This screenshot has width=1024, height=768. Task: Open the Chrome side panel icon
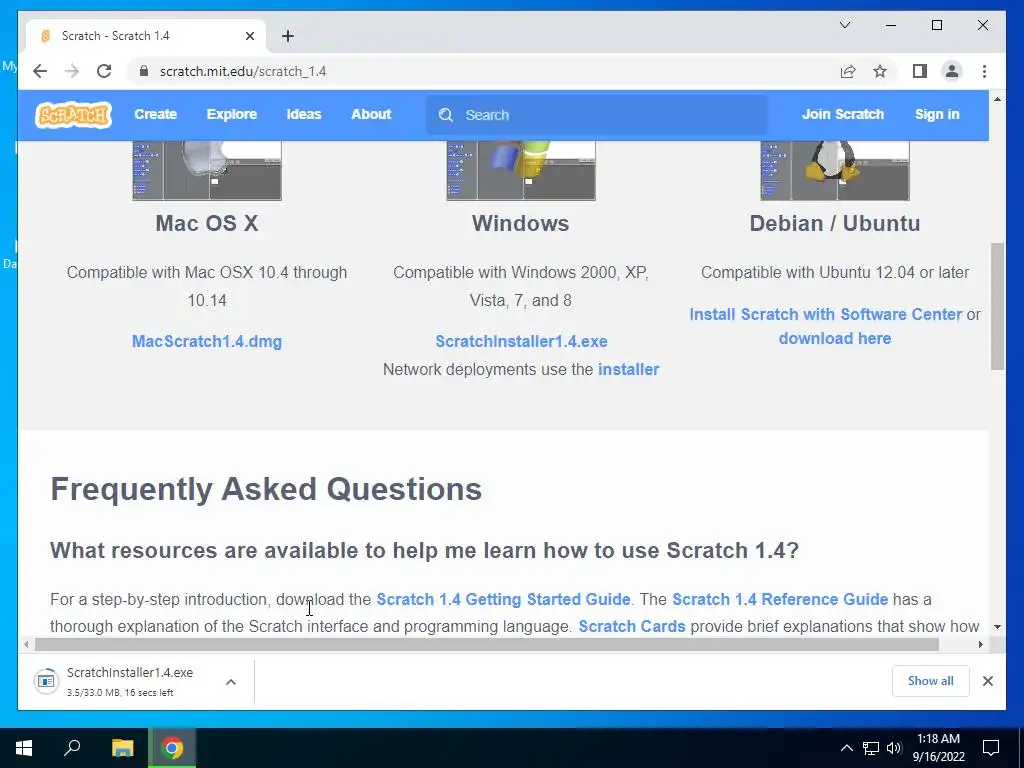(x=920, y=71)
